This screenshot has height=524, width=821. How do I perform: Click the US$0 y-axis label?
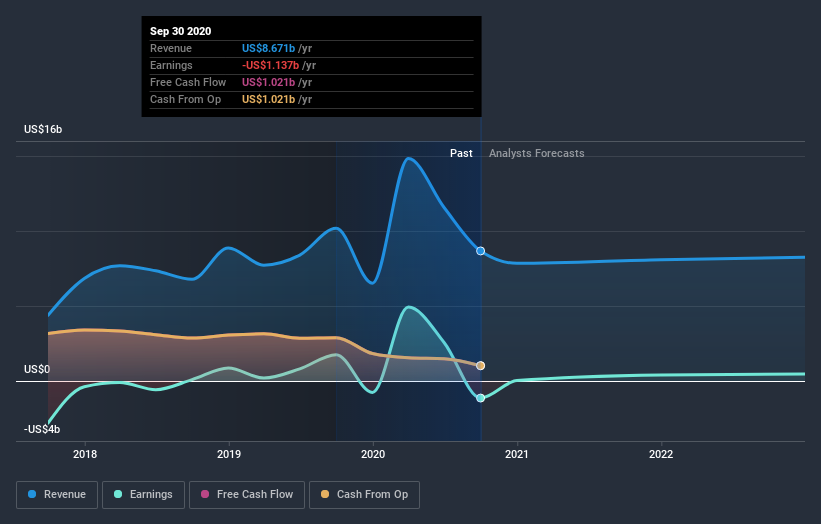coord(37,370)
